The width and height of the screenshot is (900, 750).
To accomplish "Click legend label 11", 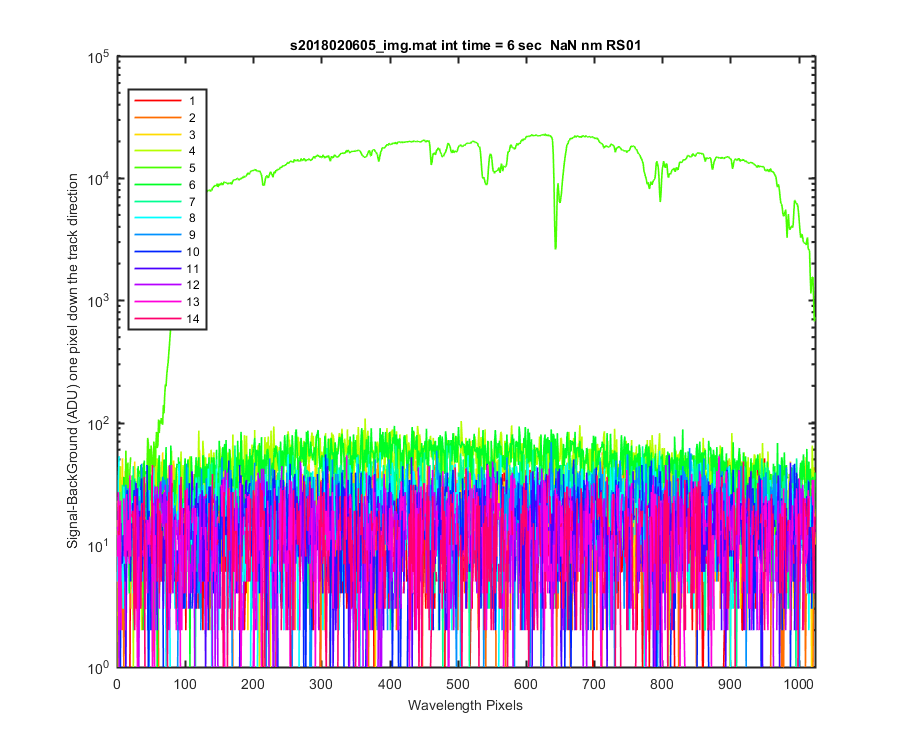I will tap(193, 268).
